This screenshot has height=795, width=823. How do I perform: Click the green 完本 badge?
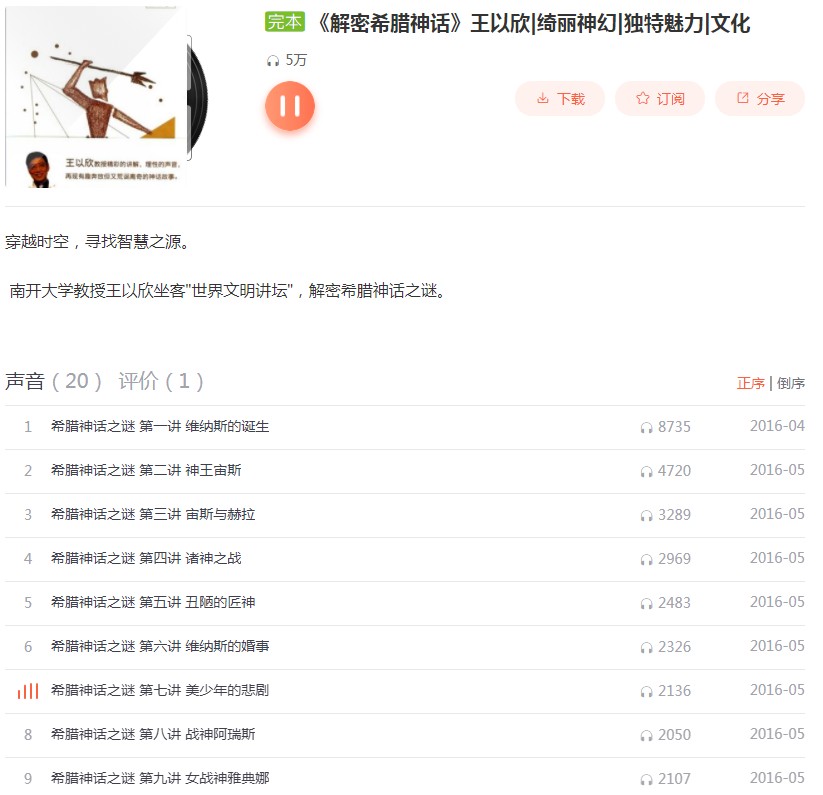284,22
